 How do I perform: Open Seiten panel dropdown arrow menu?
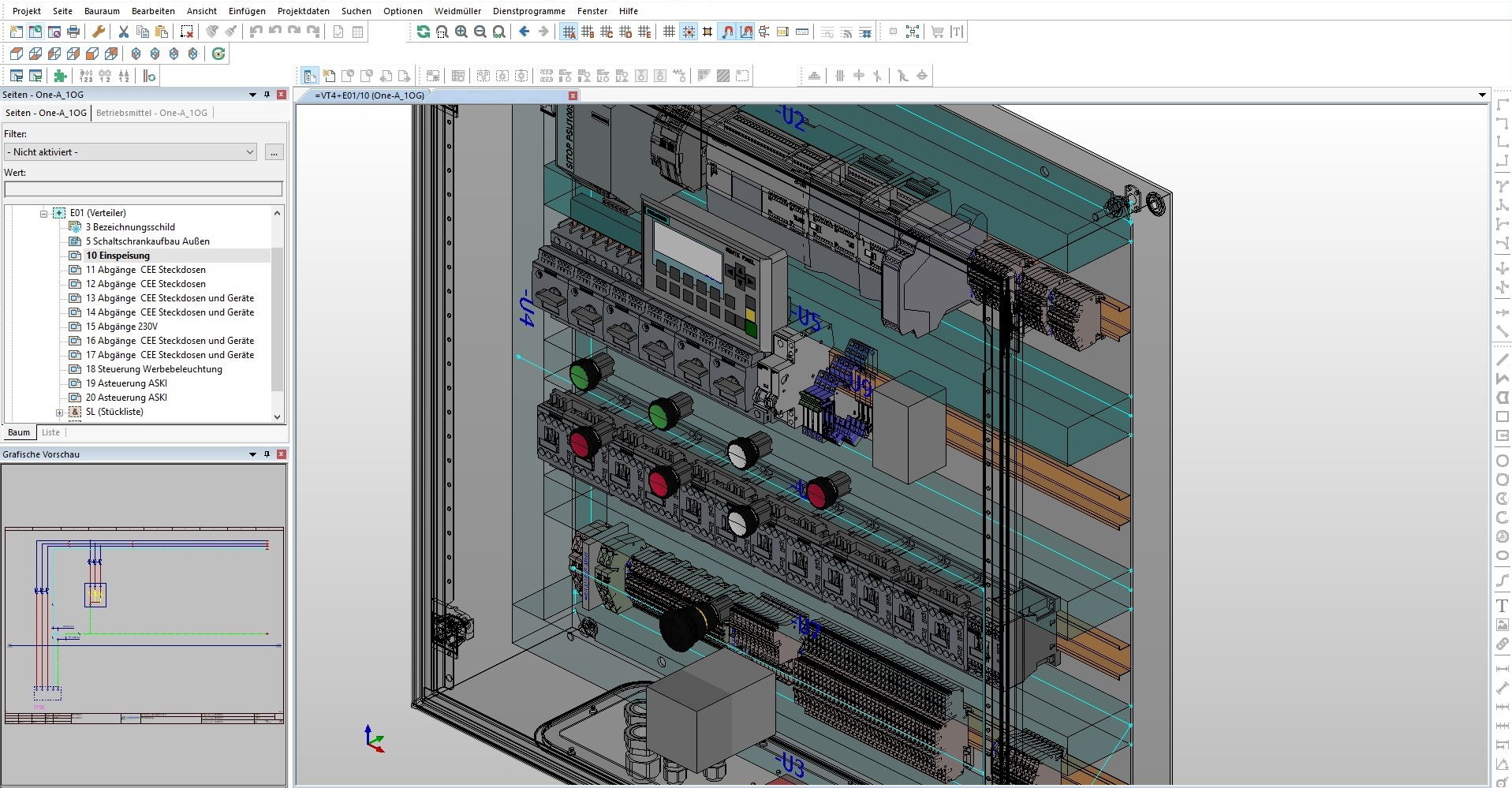point(252,95)
